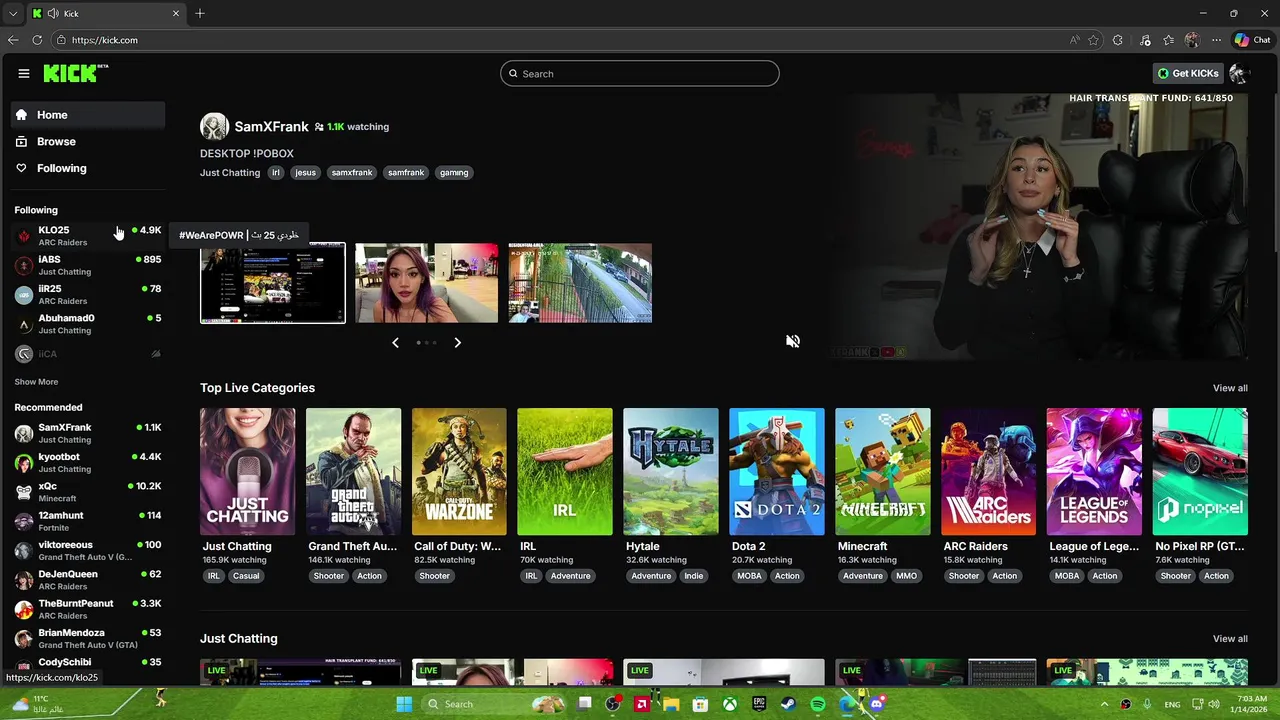Select street camera carousel thumbnail
This screenshot has height=720, width=1280.
click(x=580, y=283)
